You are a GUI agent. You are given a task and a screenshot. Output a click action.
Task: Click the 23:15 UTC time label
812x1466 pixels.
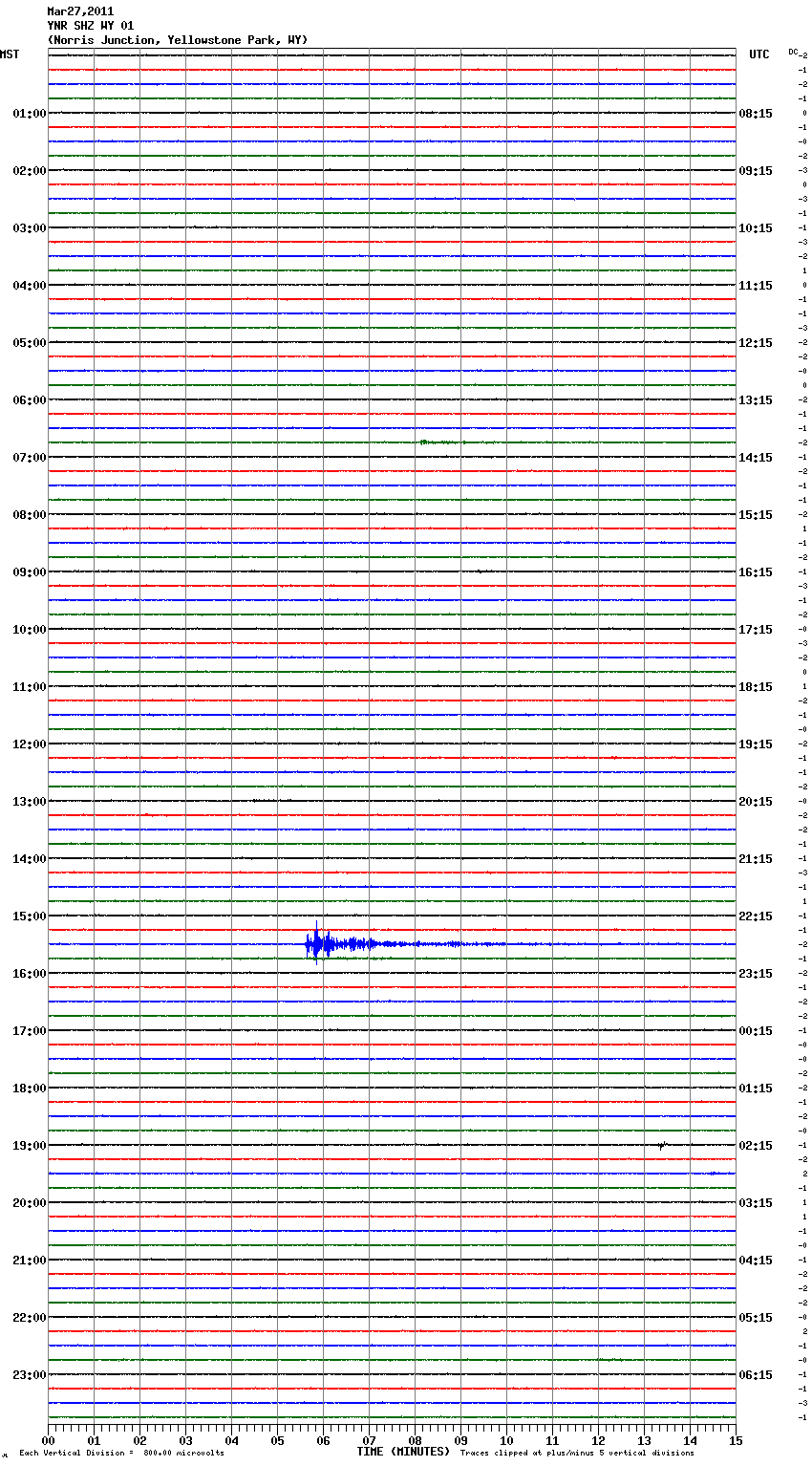click(x=756, y=974)
